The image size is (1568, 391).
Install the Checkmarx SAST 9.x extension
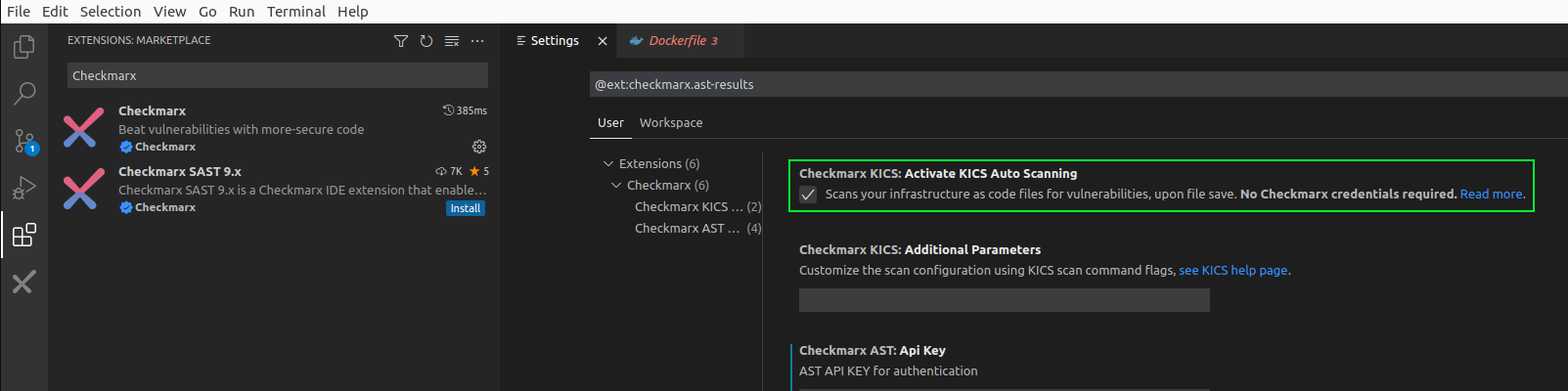[466, 208]
